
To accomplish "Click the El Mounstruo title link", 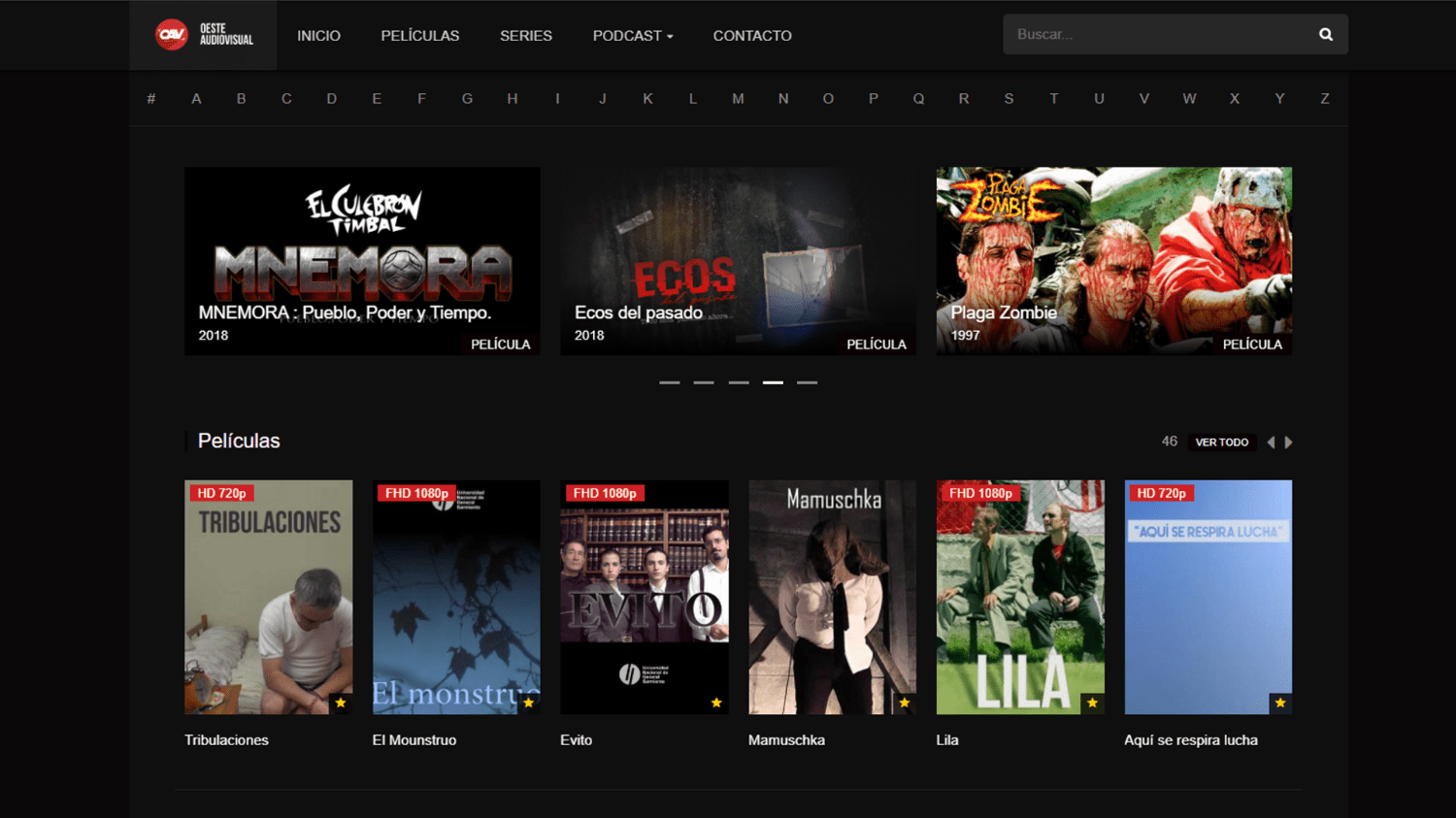I will (x=414, y=740).
